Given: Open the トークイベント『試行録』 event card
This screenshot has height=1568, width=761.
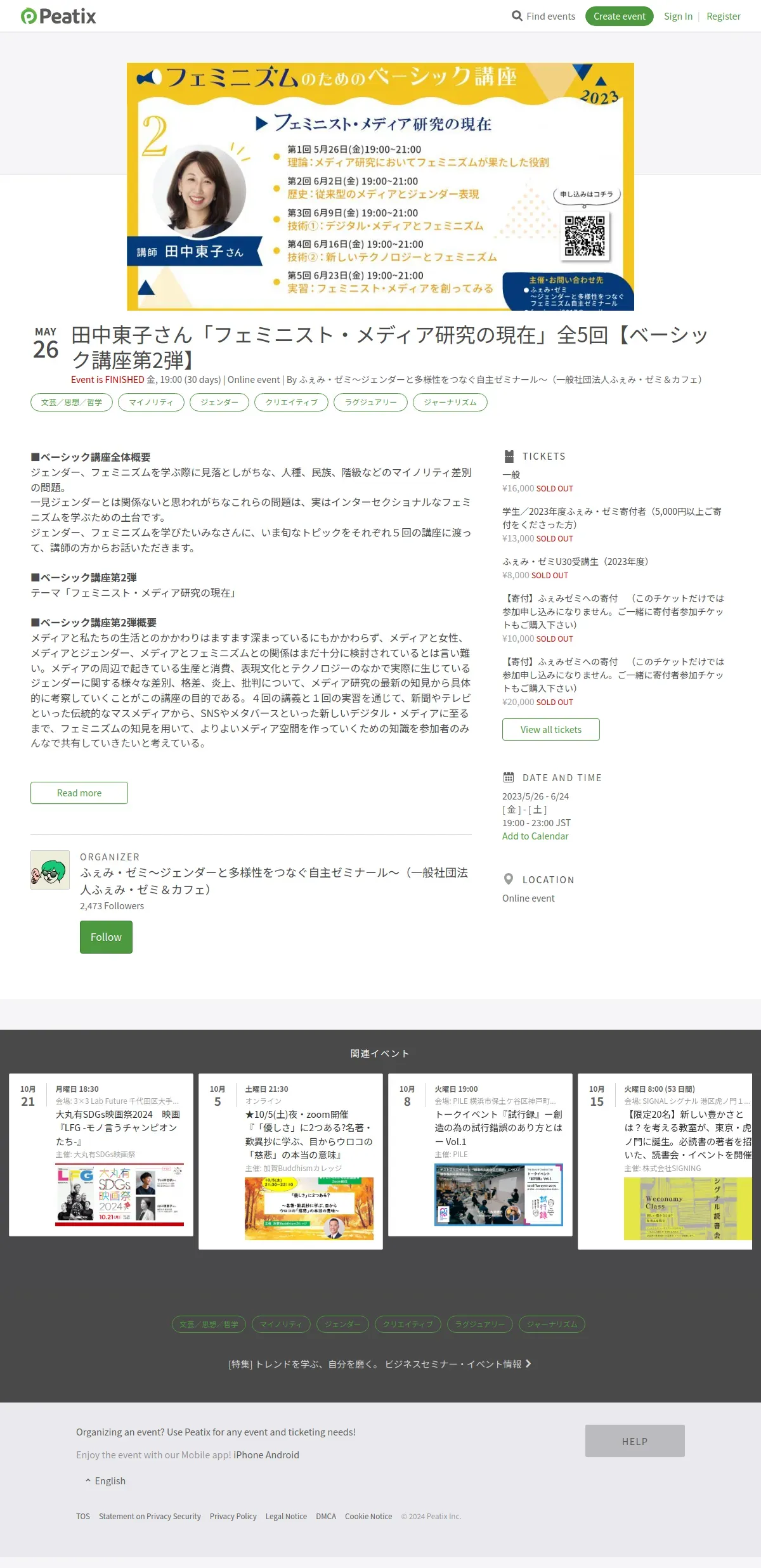Looking at the screenshot, I should pos(480,1155).
